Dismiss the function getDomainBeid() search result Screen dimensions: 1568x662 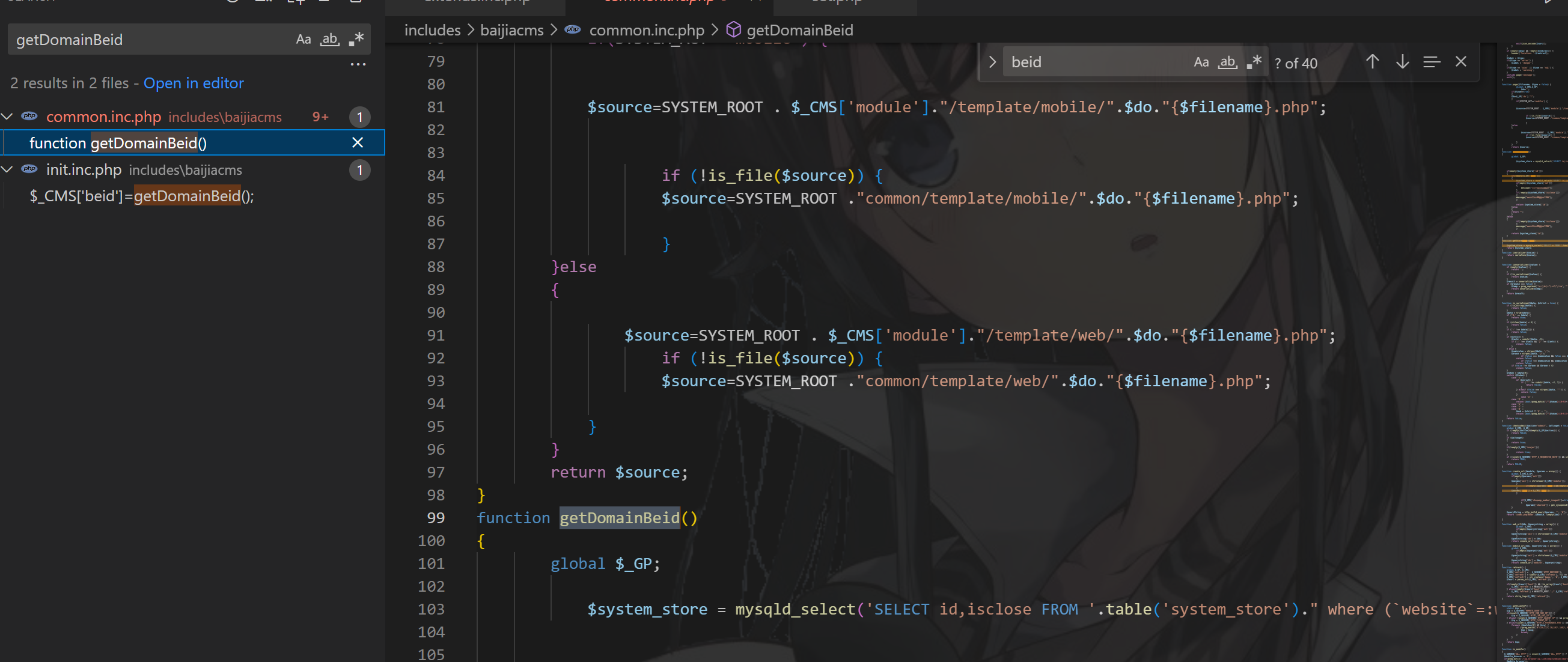tap(358, 142)
